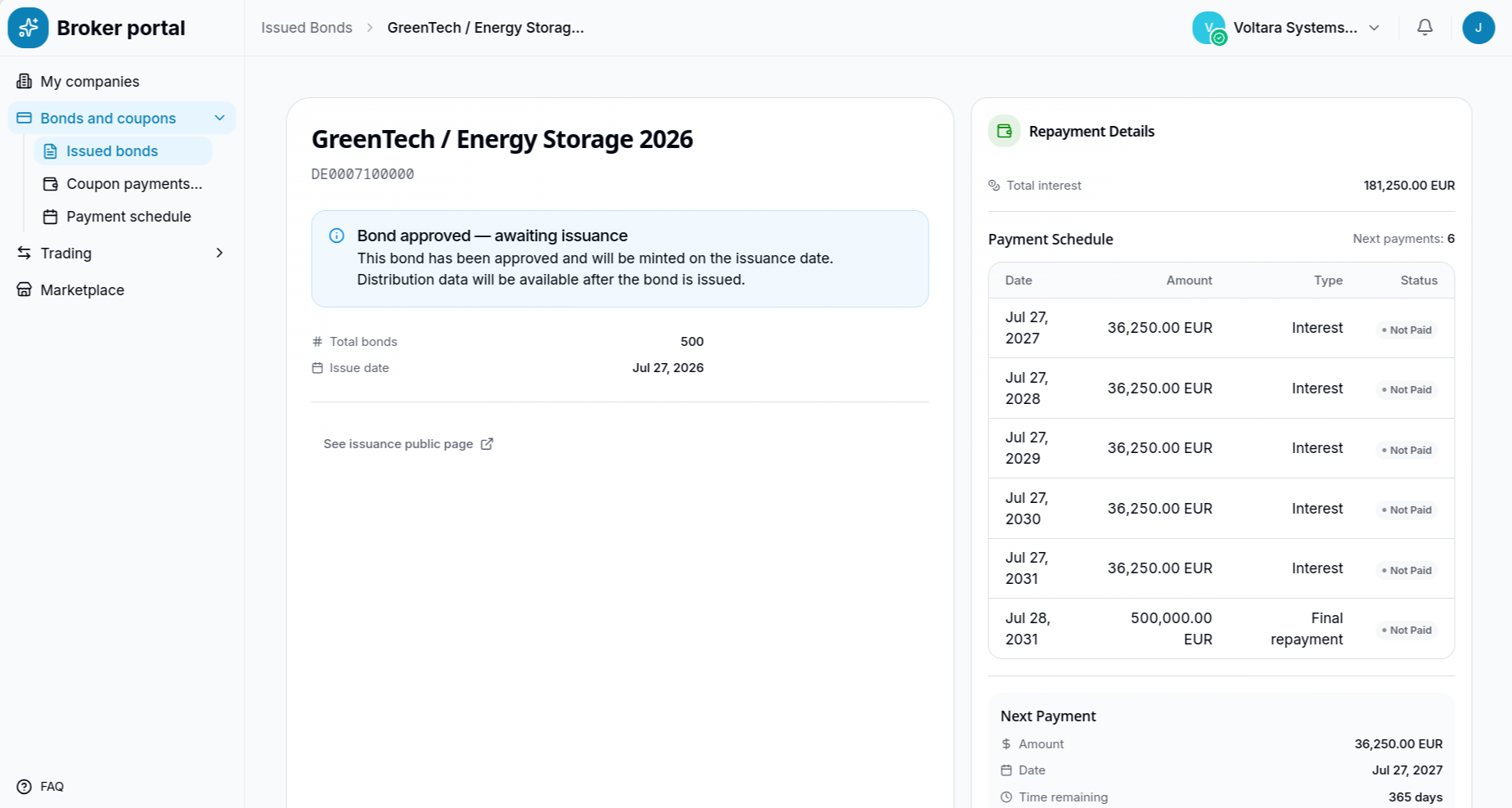The image size is (1512, 808).
Task: Expand the Trading submenu chevron
Action: (x=219, y=253)
